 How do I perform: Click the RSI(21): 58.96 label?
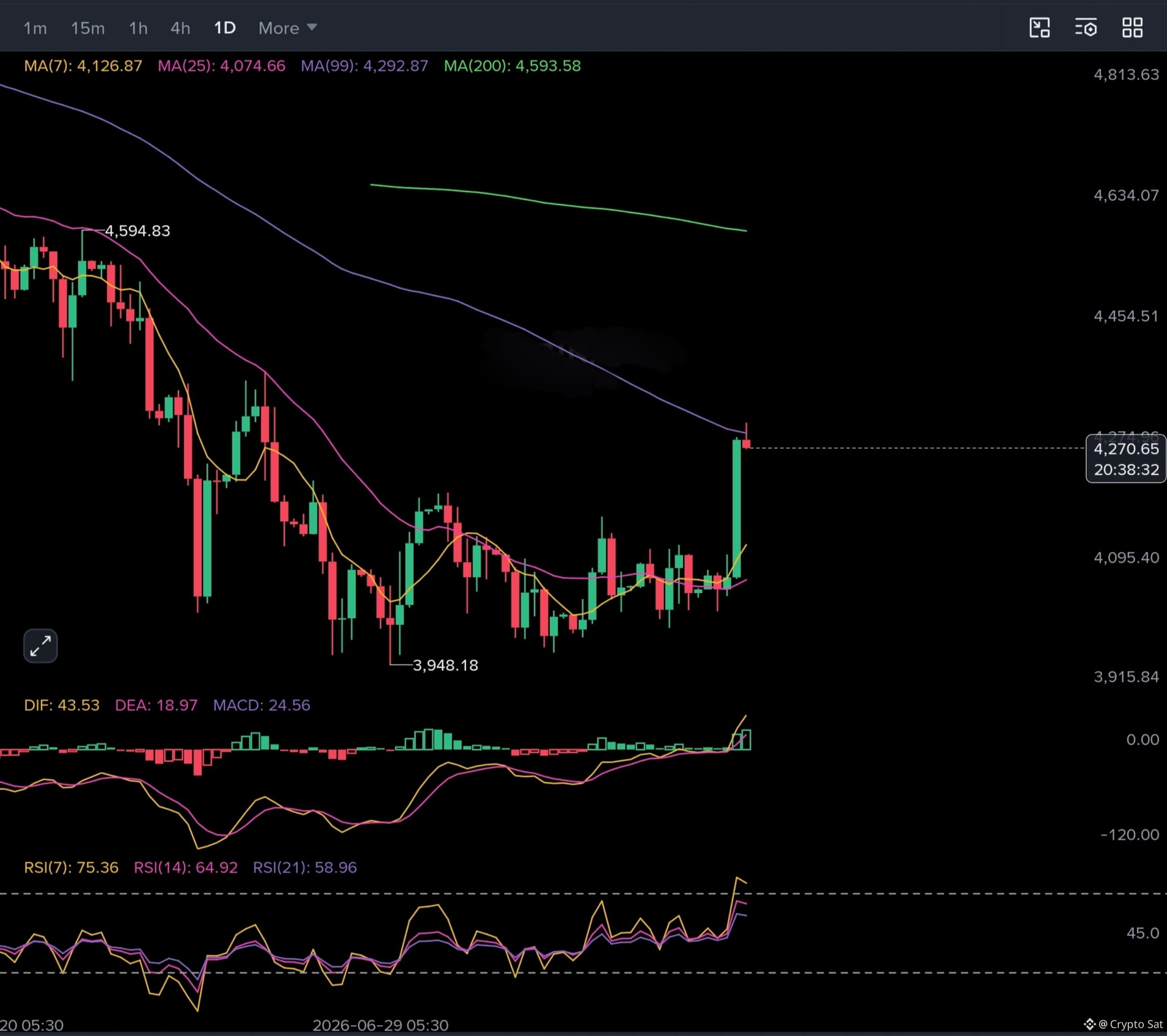305,868
